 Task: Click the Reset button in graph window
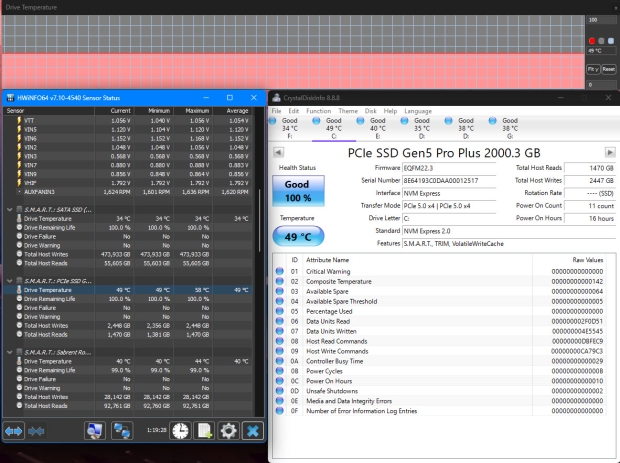609,69
